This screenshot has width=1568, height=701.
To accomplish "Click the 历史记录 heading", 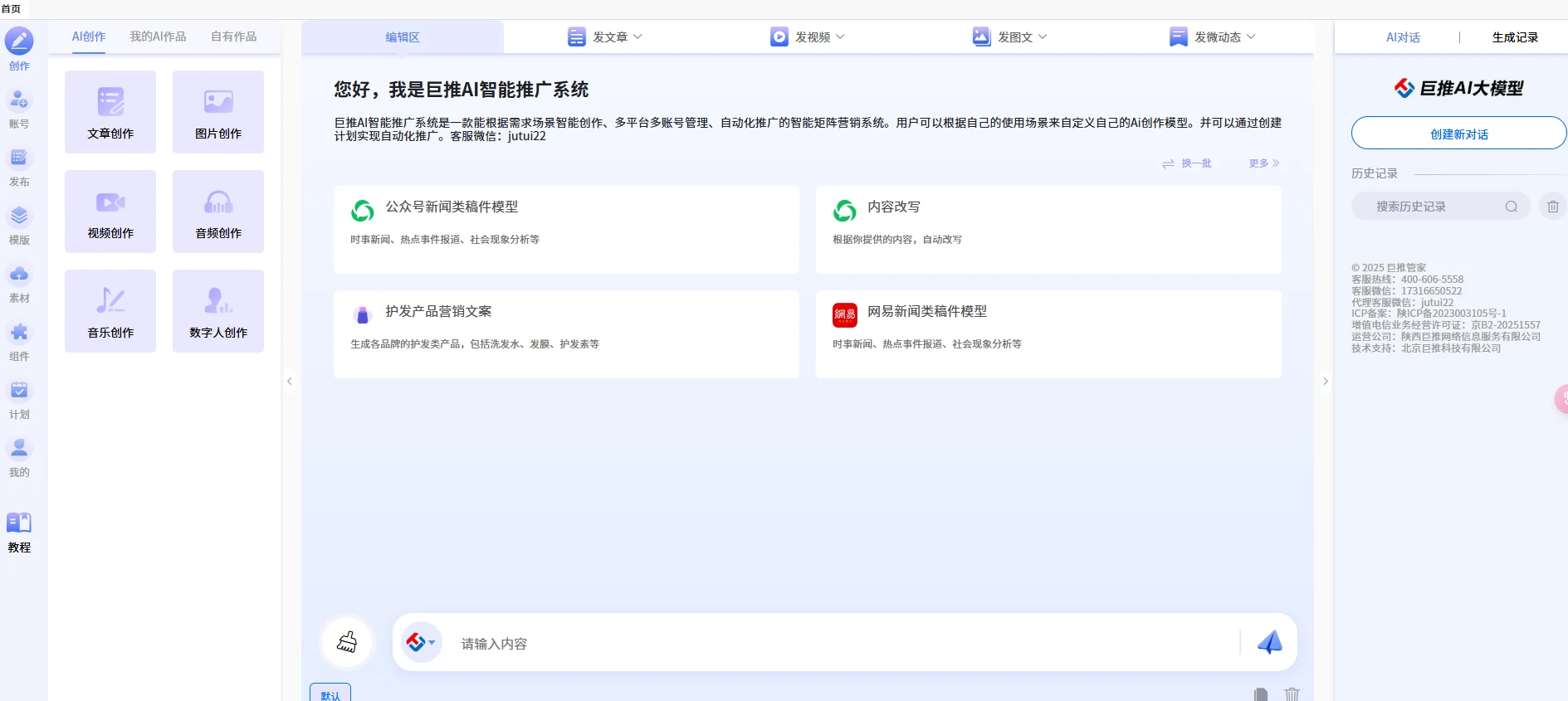I will tap(1375, 173).
